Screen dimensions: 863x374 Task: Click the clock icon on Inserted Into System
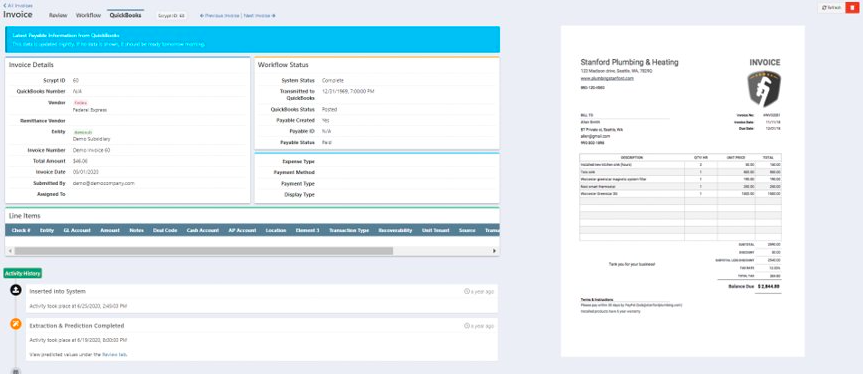pos(467,292)
